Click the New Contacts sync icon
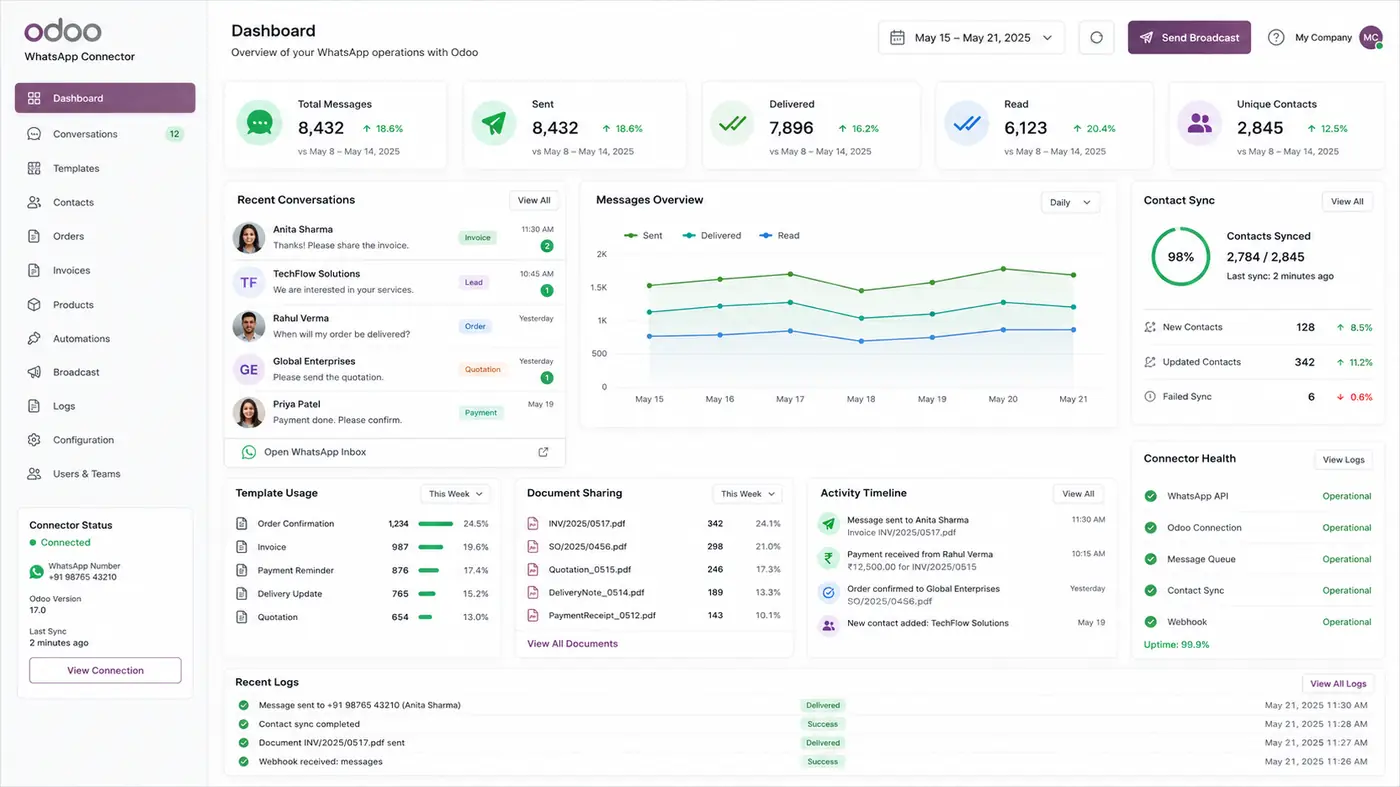1400x787 pixels. tap(1150, 327)
